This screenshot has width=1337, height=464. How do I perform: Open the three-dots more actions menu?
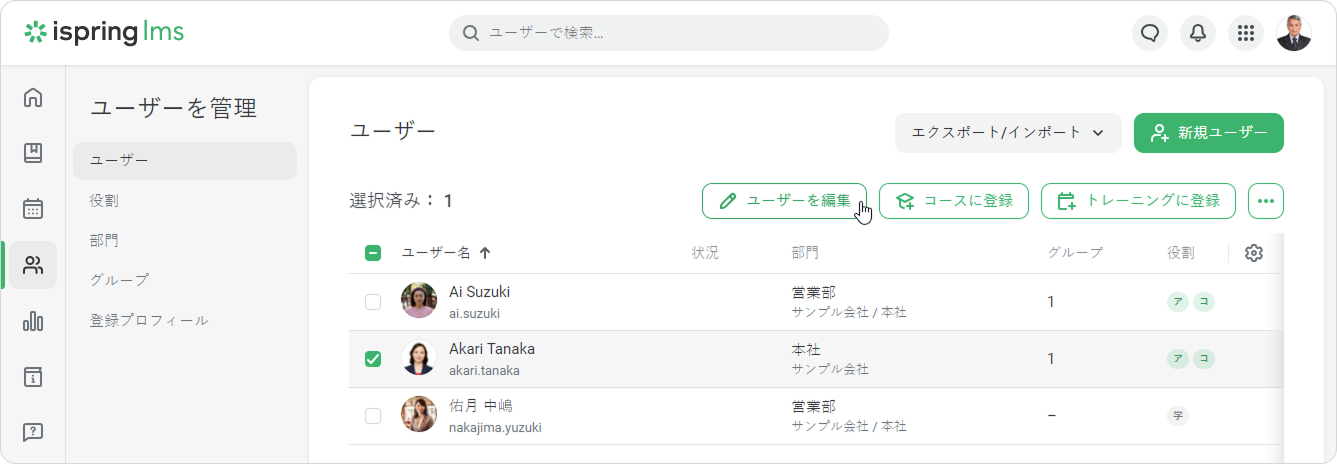[1266, 201]
